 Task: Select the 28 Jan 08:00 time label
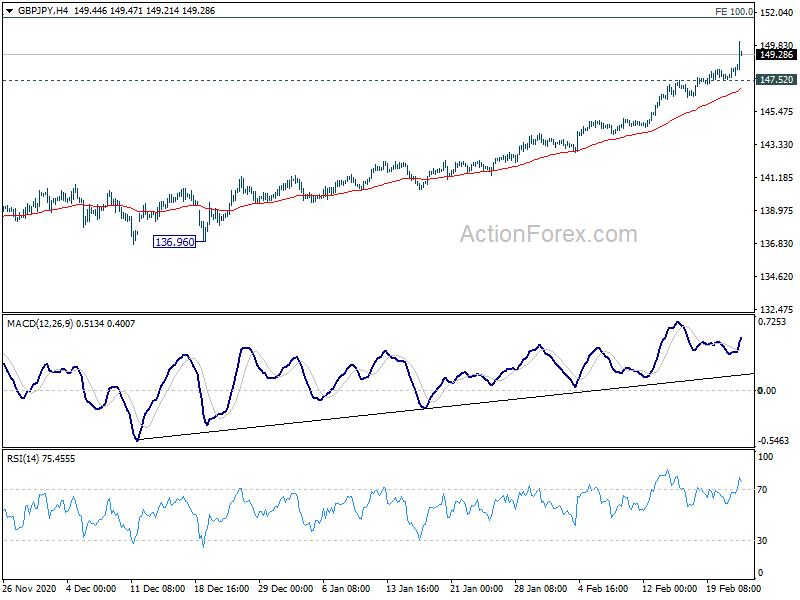coord(540,589)
